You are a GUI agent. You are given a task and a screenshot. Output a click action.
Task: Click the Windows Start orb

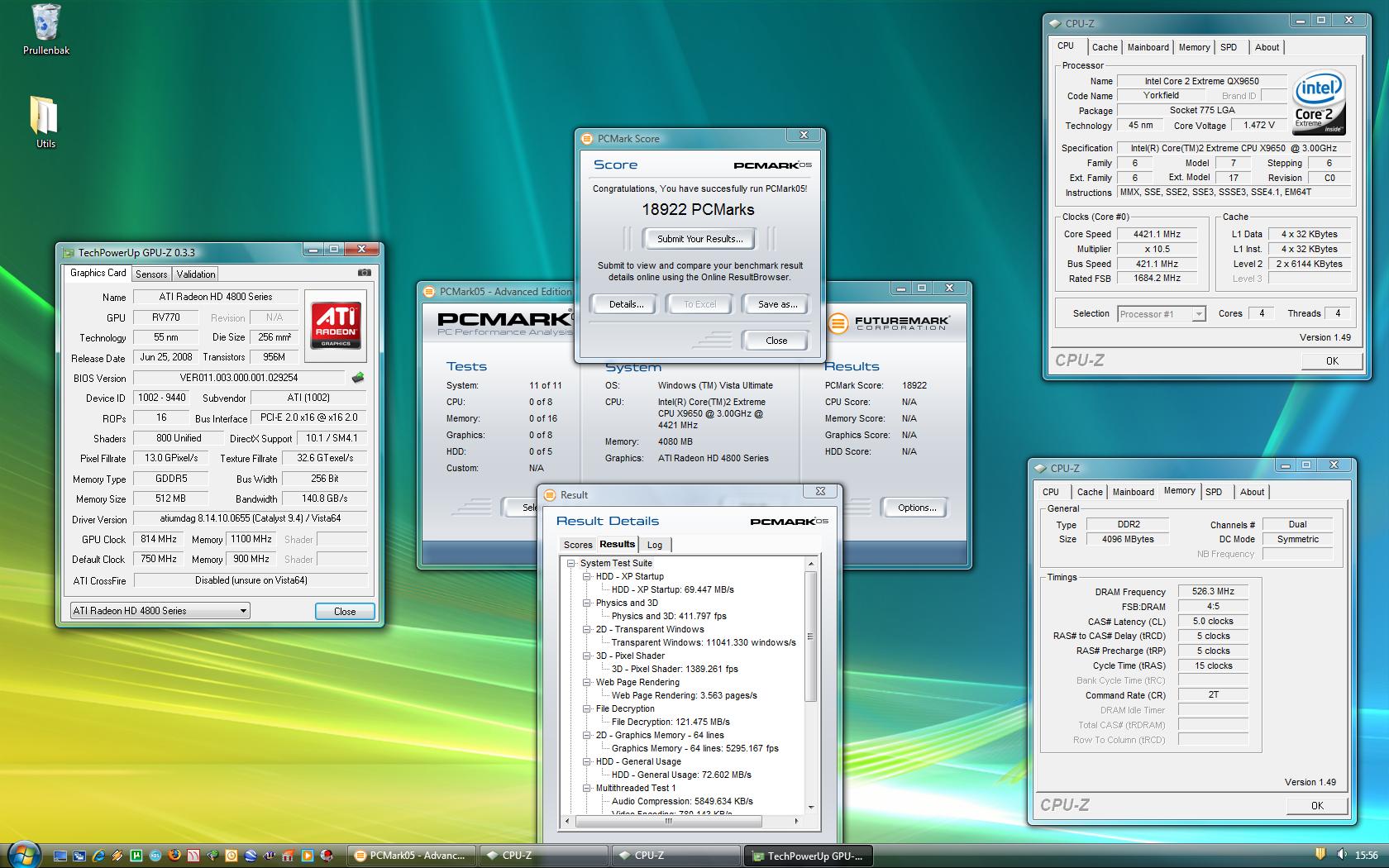tap(23, 855)
